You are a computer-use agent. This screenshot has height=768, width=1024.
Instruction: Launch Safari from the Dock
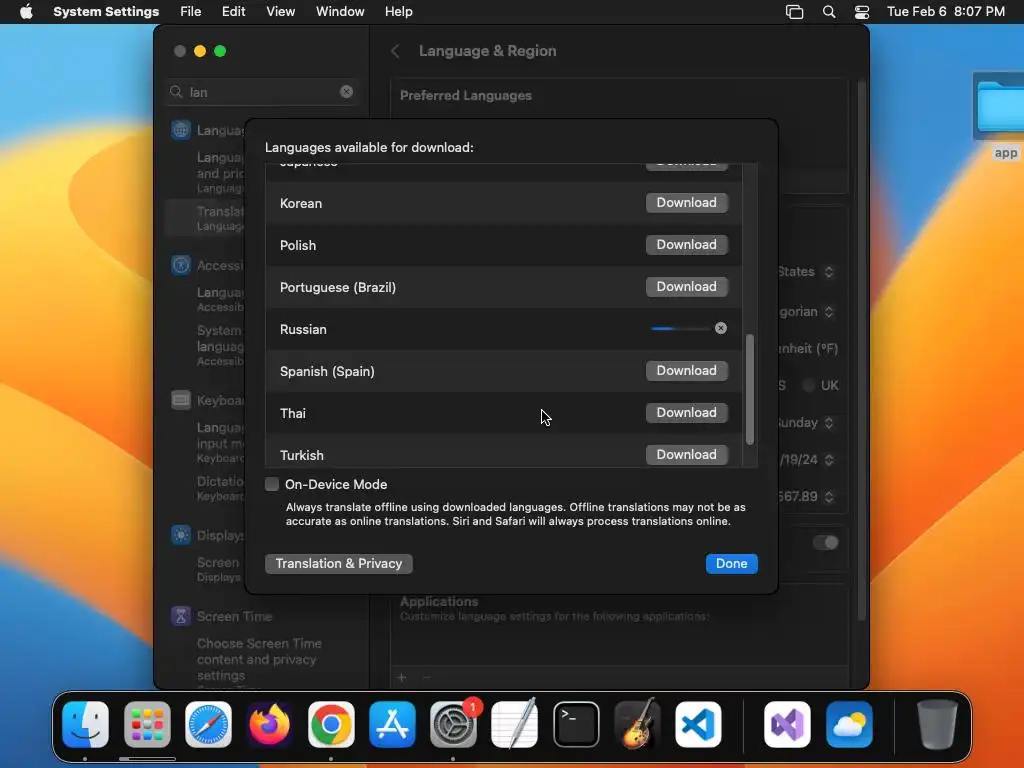point(208,724)
